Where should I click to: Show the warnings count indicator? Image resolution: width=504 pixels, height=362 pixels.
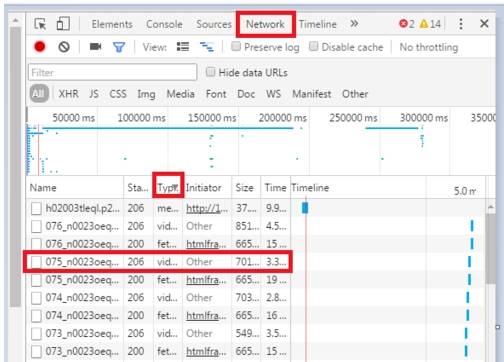[x=430, y=24]
